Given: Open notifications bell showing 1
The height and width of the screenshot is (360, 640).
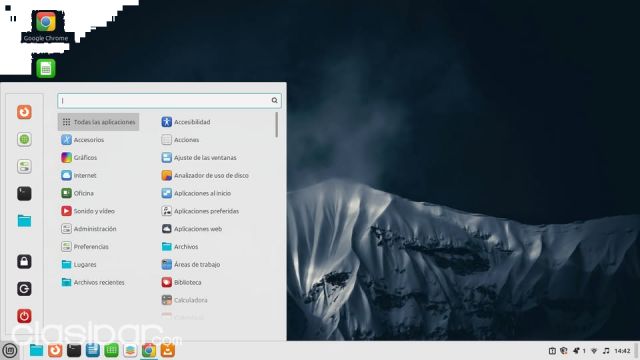Looking at the screenshot, I should click(x=580, y=351).
